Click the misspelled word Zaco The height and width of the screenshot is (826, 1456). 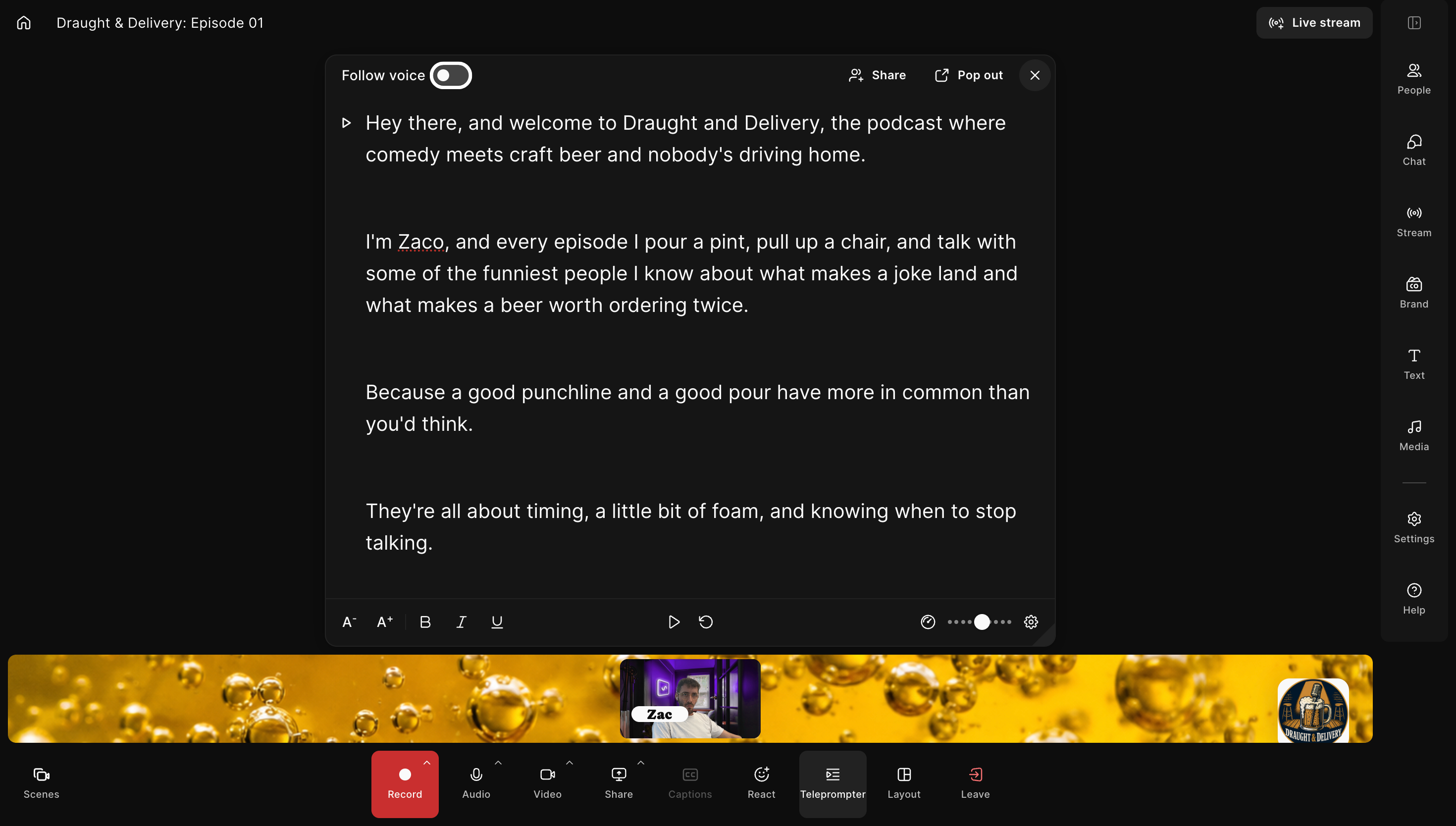pos(421,242)
